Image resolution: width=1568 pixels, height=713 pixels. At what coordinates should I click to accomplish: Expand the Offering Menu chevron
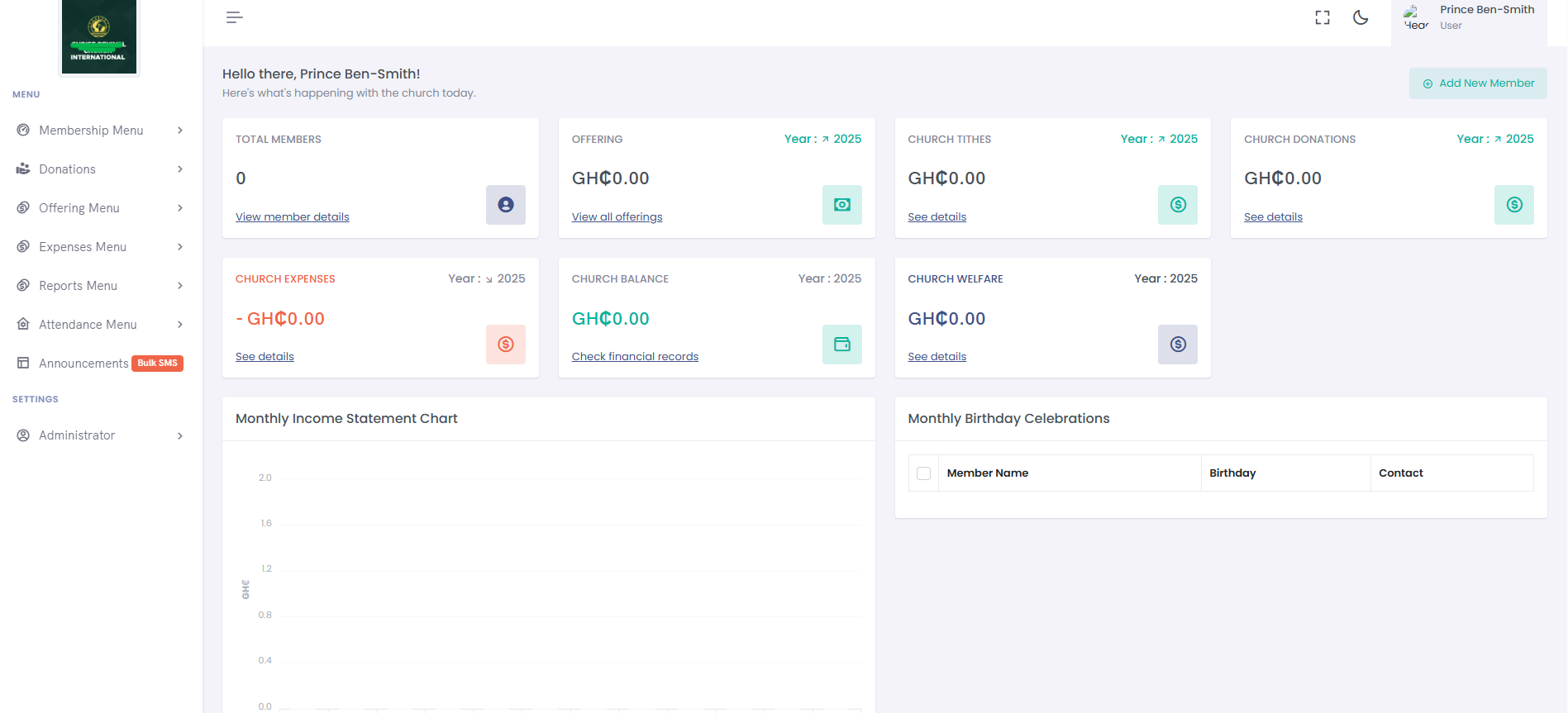click(179, 208)
